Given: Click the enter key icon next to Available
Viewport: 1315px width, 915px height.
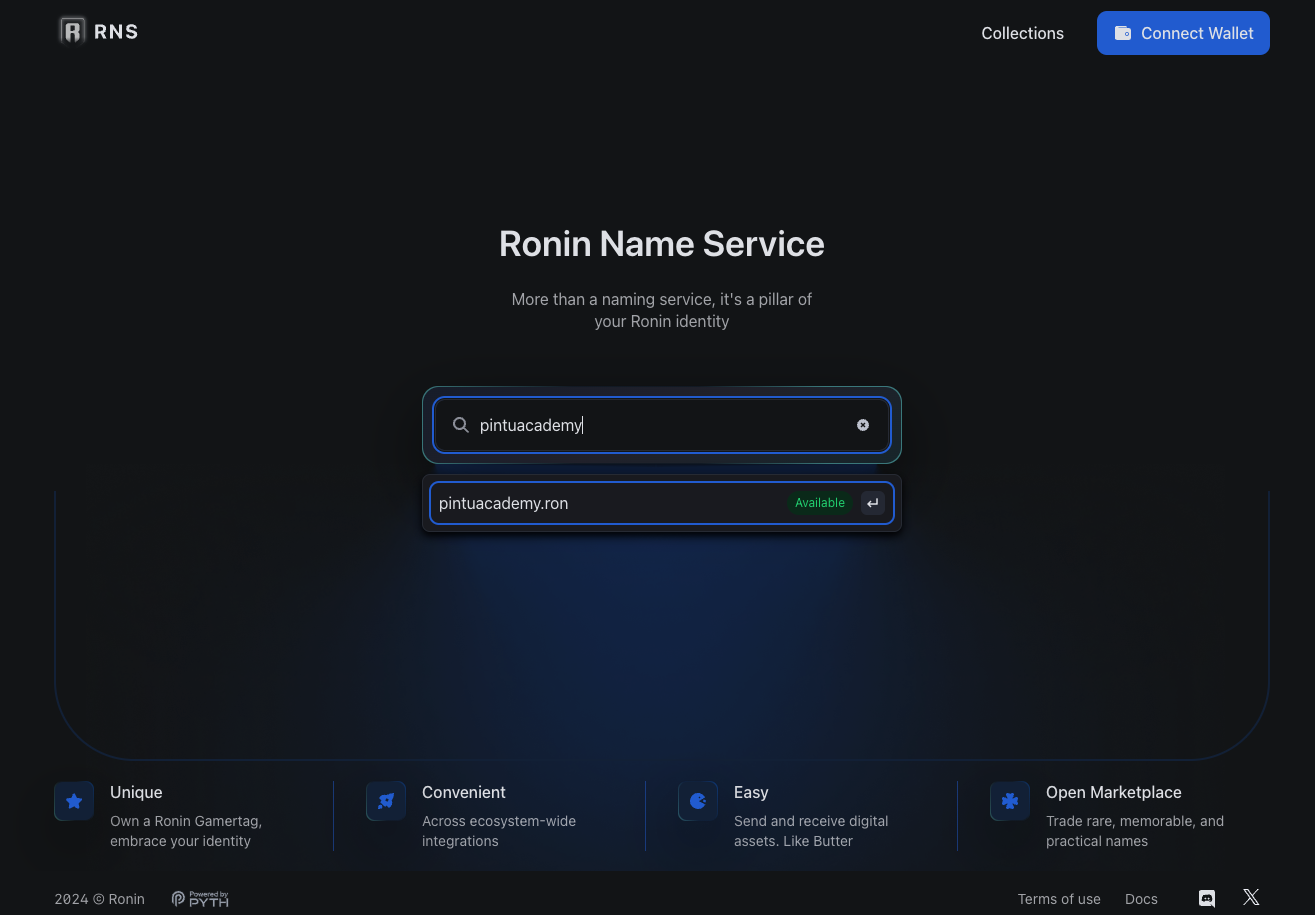Looking at the screenshot, I should pyautogui.click(x=872, y=503).
